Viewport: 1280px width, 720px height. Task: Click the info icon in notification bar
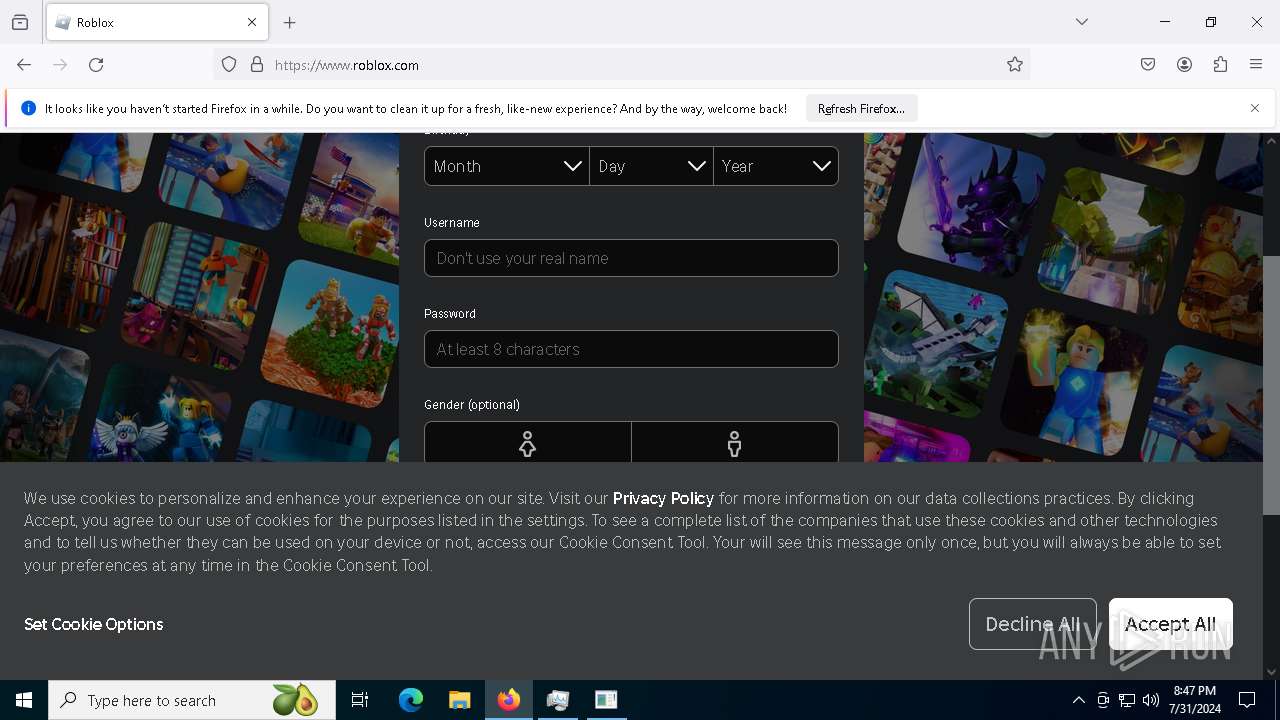coord(28,108)
